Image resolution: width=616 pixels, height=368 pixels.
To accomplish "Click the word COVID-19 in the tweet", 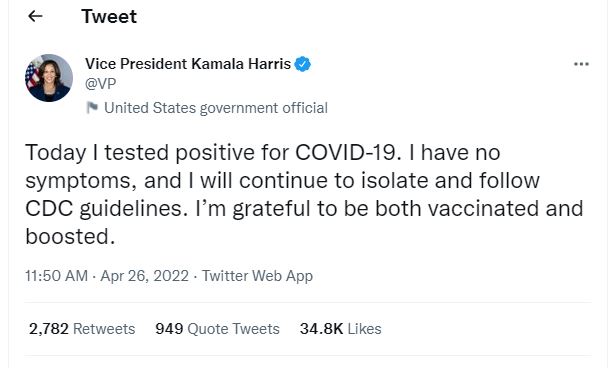I will click(348, 152).
